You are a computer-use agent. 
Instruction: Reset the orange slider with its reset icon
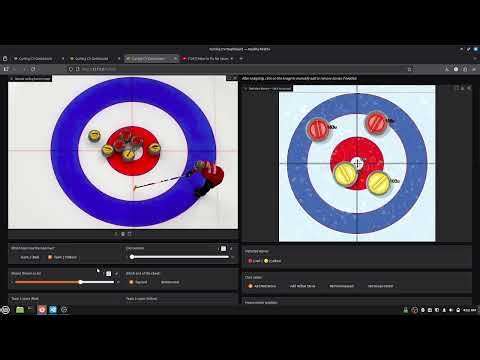pos(116,274)
